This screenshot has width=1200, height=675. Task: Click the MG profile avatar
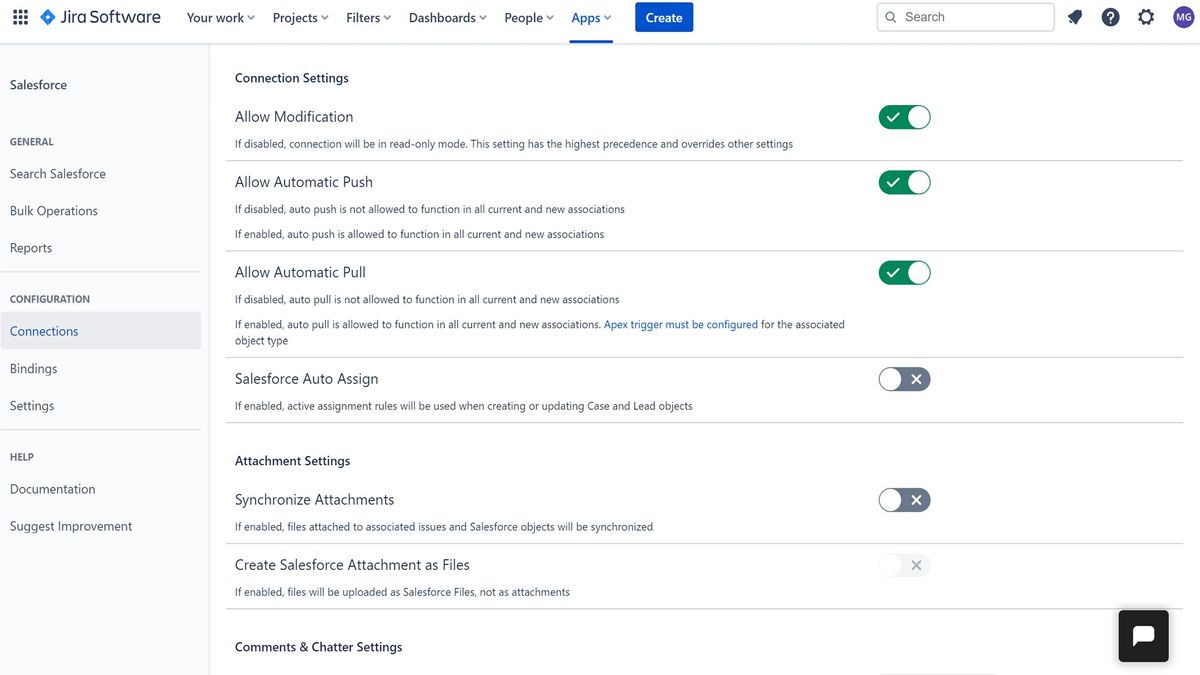click(x=1182, y=16)
